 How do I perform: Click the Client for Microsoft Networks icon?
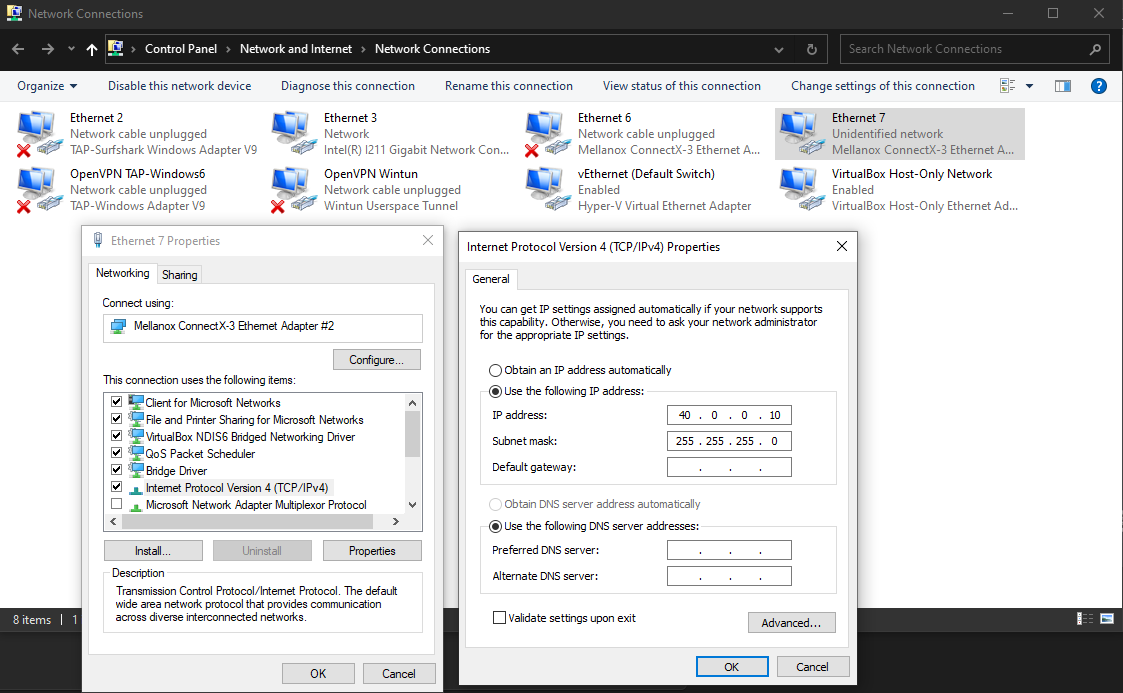135,402
